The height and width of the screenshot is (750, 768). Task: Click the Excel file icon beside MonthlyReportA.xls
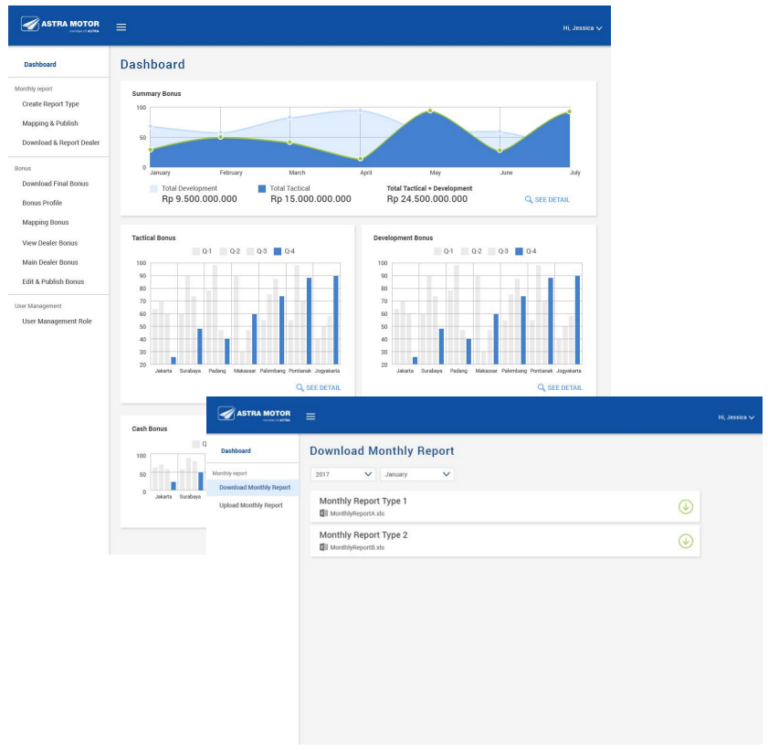323,513
